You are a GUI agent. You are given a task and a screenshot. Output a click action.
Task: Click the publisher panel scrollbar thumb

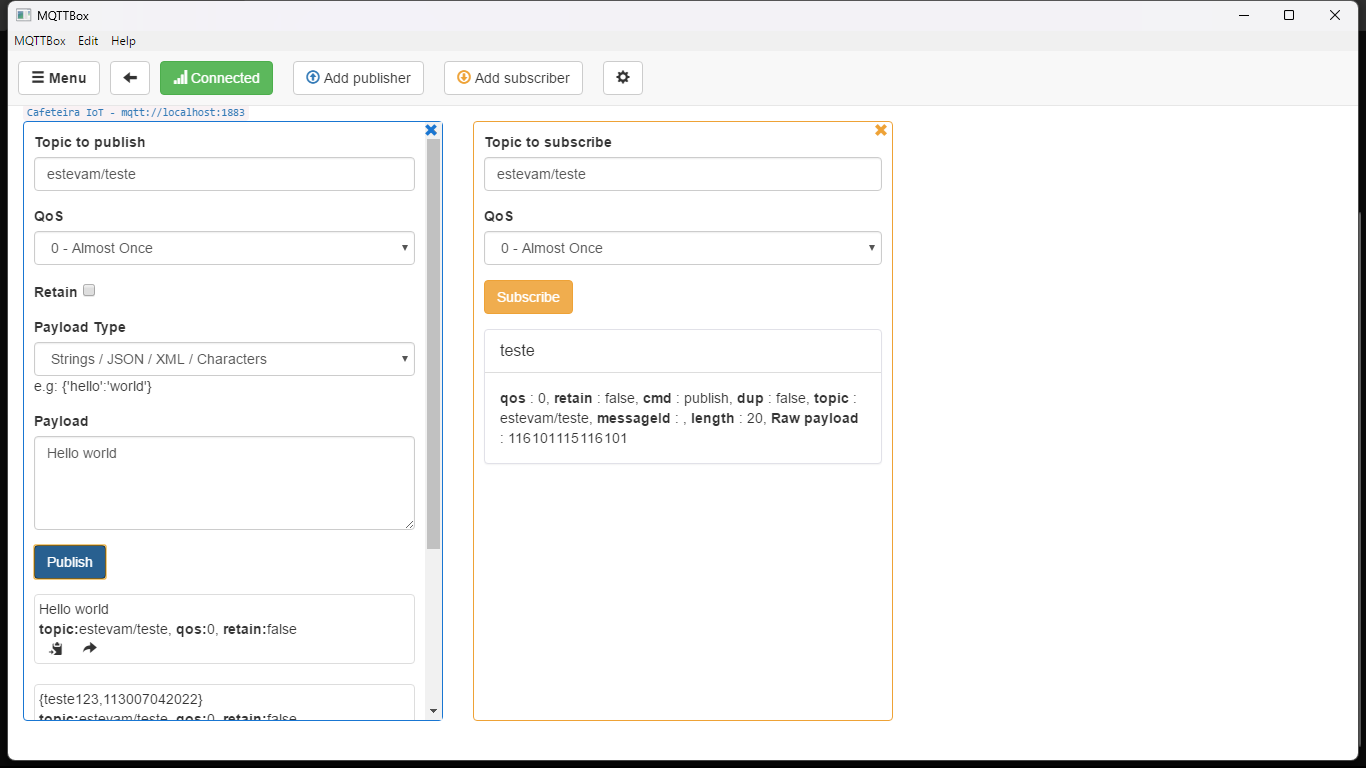[x=433, y=344]
